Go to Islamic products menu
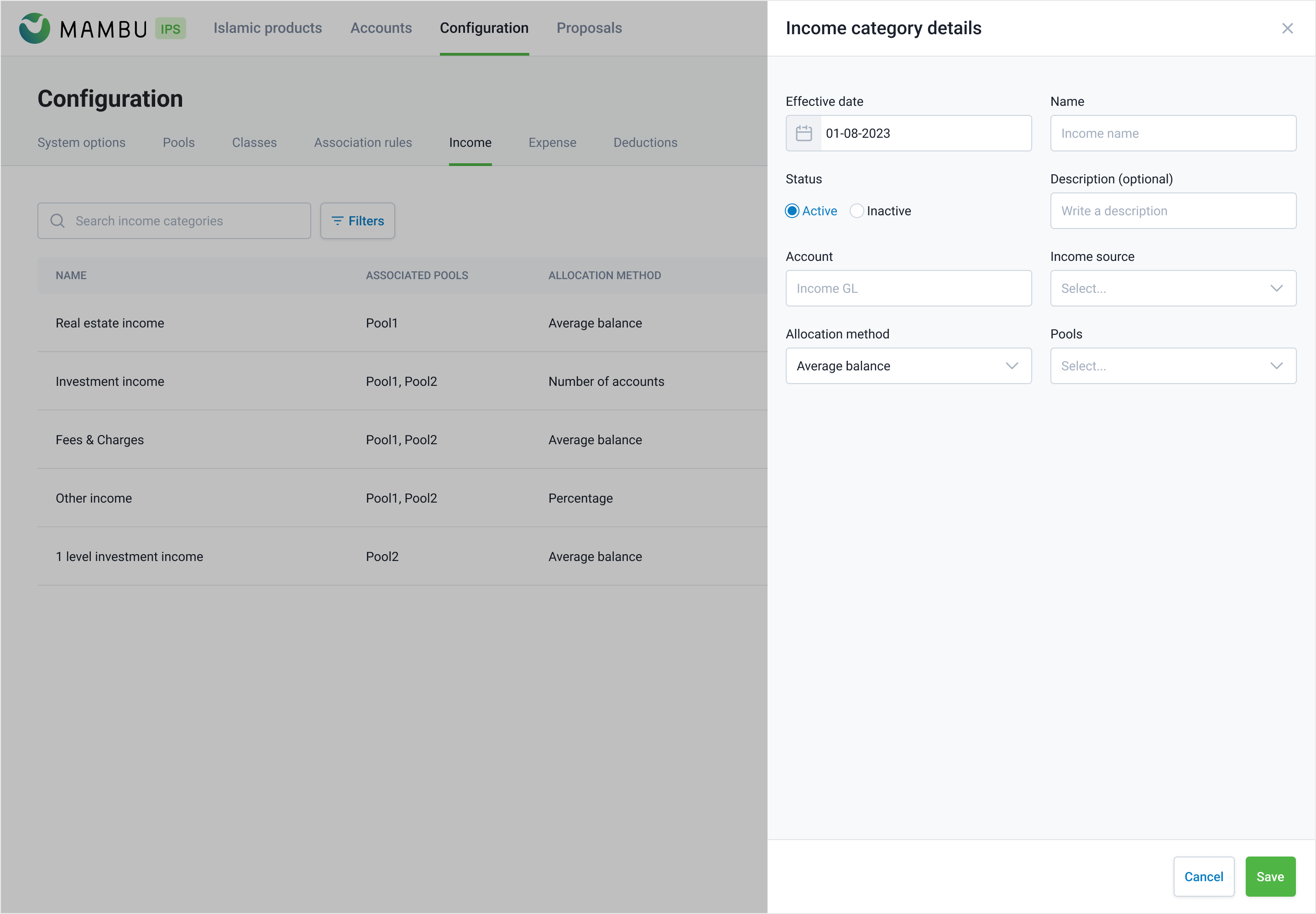Screen dimensions: 1316x914 267,28
